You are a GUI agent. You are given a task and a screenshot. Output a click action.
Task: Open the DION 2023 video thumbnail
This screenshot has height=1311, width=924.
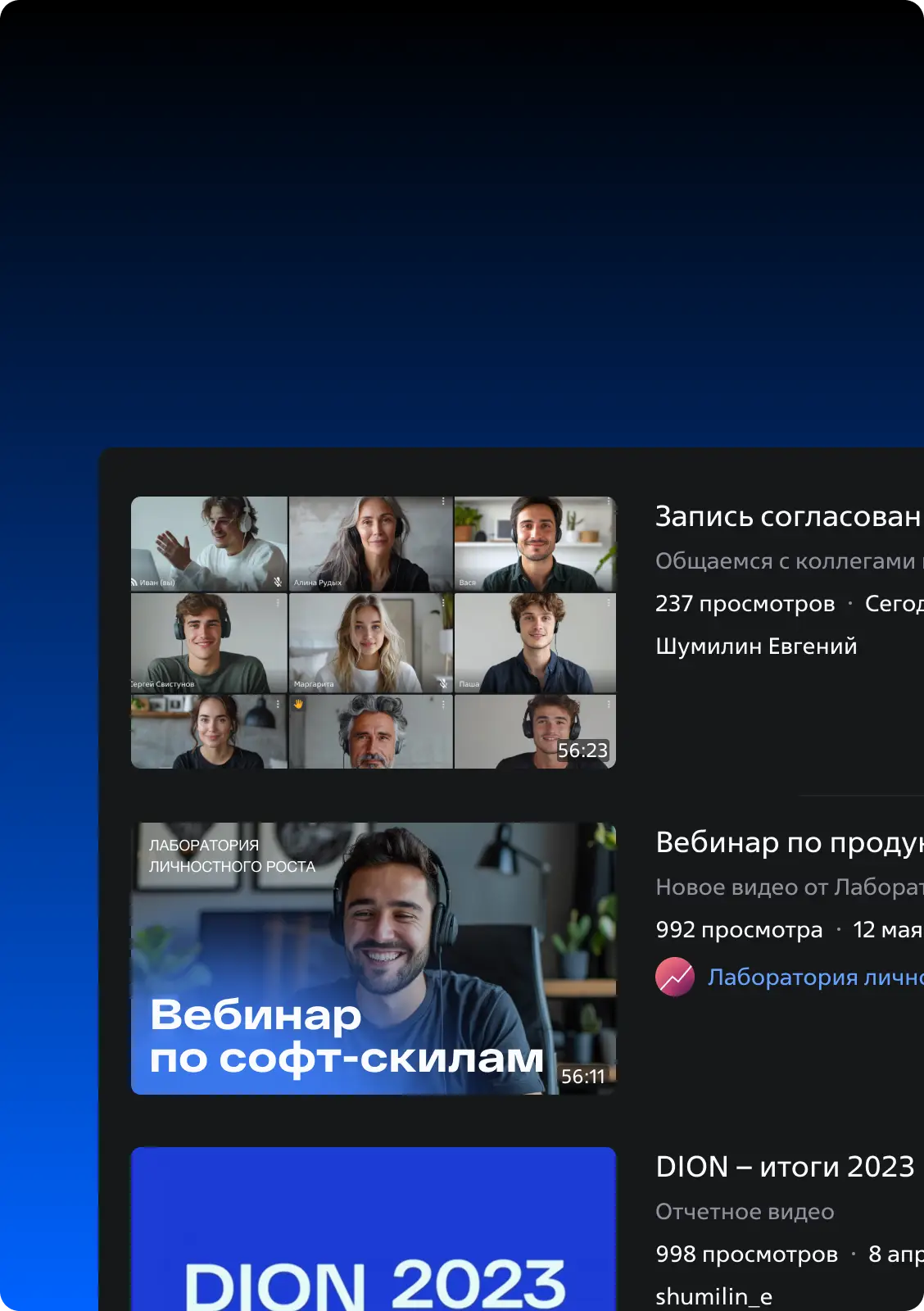374,1229
